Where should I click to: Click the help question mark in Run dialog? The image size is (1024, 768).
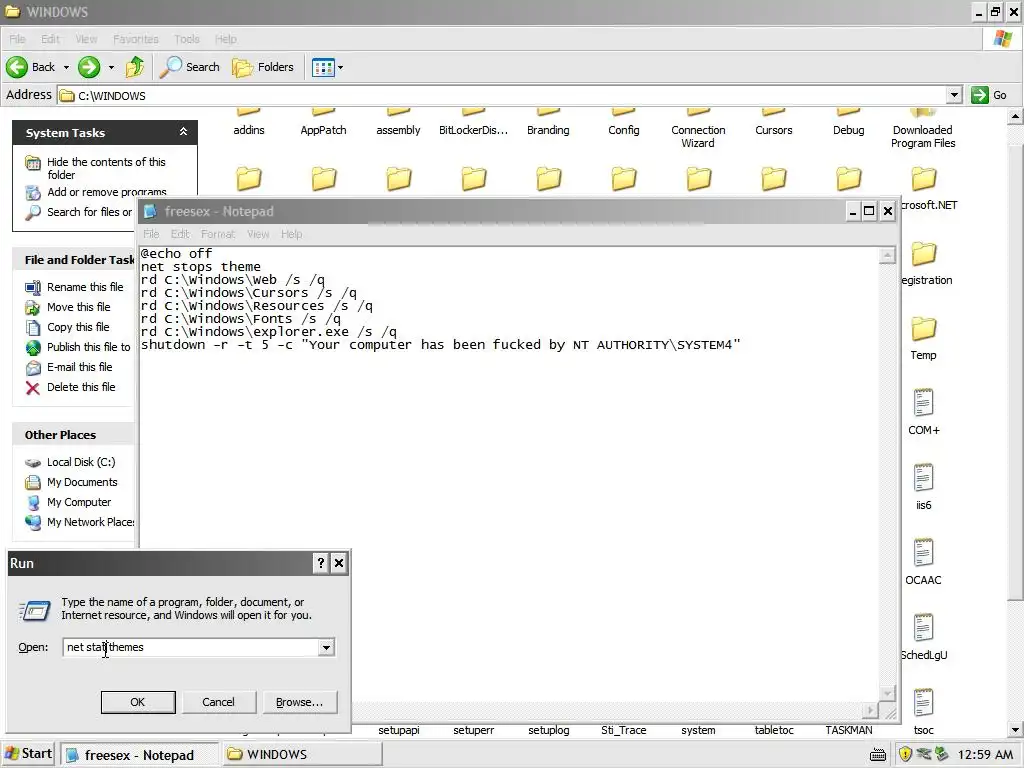point(321,563)
